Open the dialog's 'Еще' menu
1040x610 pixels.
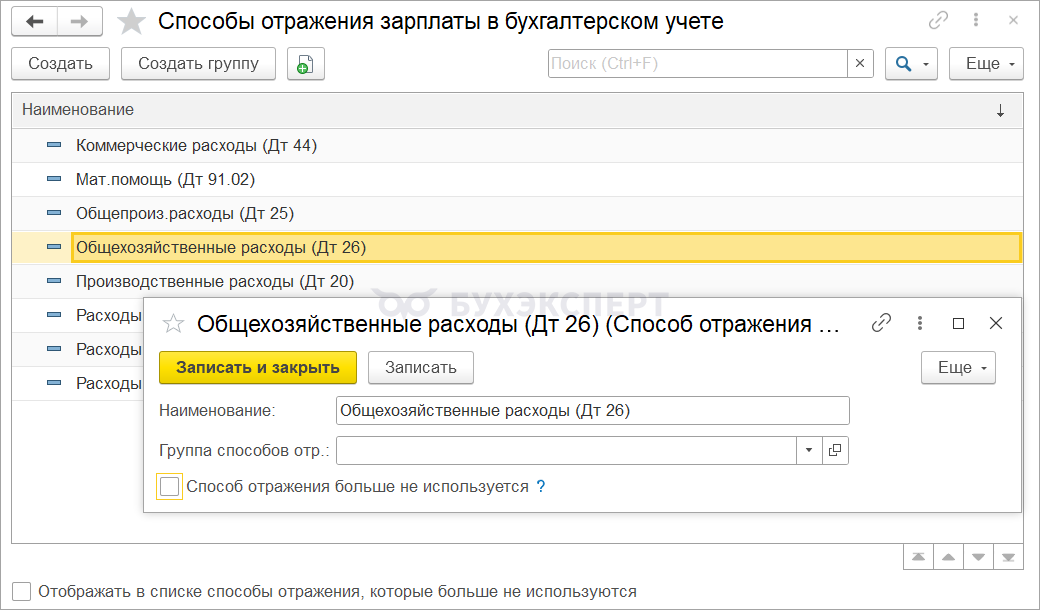tap(957, 367)
